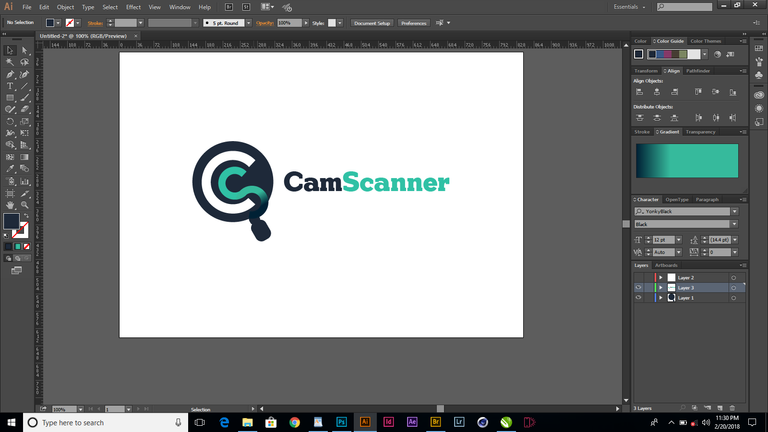Click Vertical Align Bottom icon

pos(733,92)
